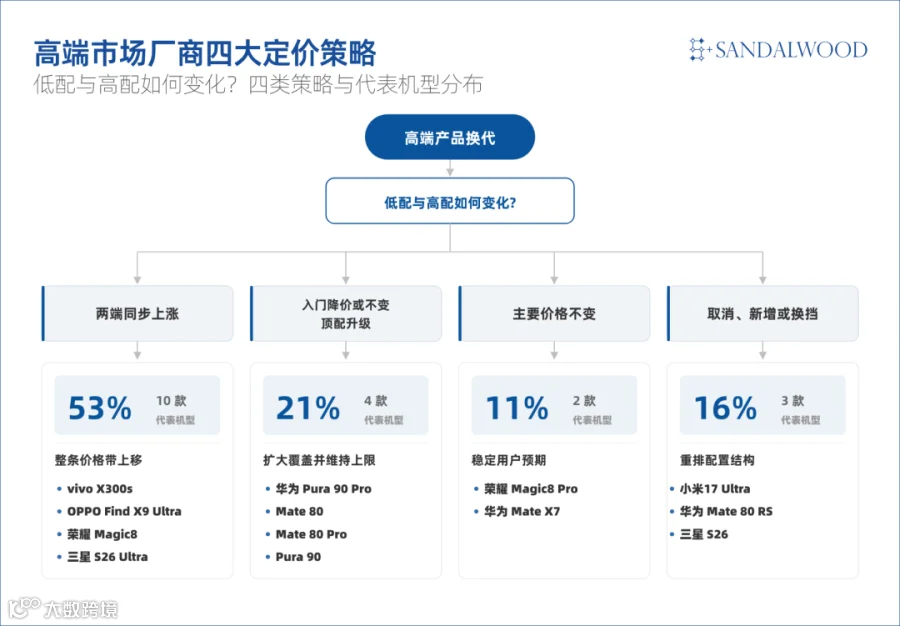Click the 11% figure
The width and height of the screenshot is (900, 626).
(517, 408)
